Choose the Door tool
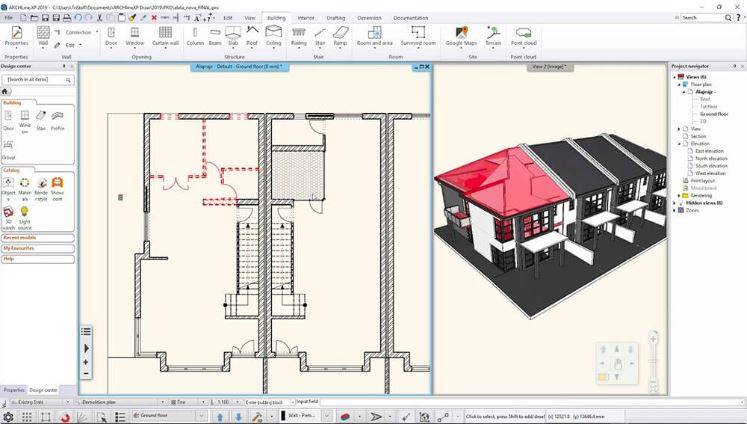This screenshot has width=747, height=424. [111, 36]
